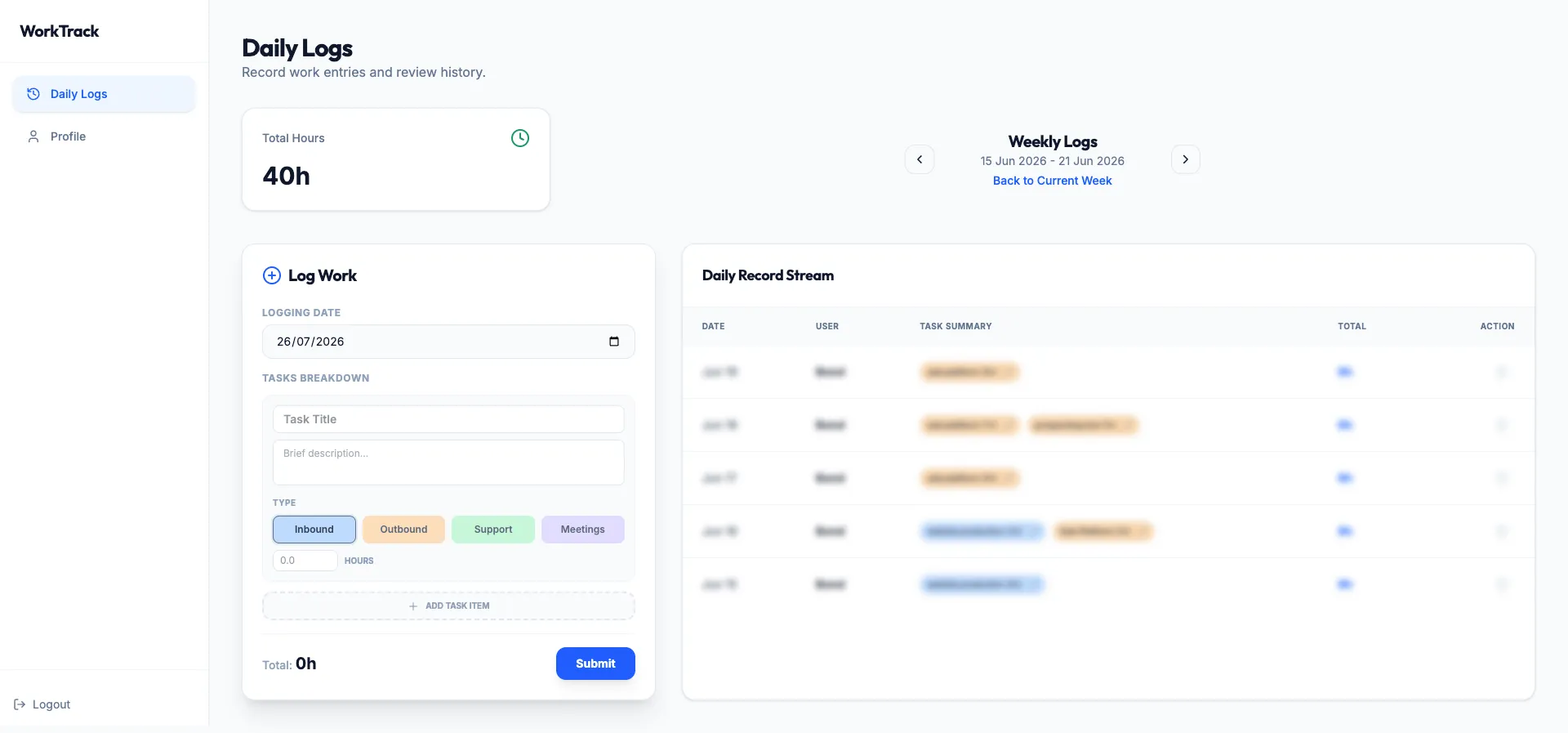Click the Total: 0h summary text
Image resolution: width=1568 pixels, height=733 pixels.
289,664
